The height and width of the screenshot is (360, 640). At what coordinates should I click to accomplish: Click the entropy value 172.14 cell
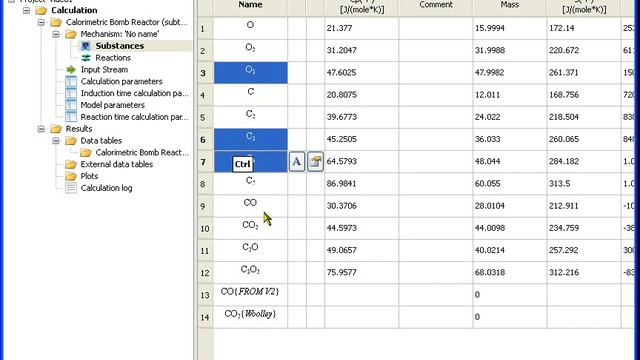pyautogui.click(x=584, y=29)
